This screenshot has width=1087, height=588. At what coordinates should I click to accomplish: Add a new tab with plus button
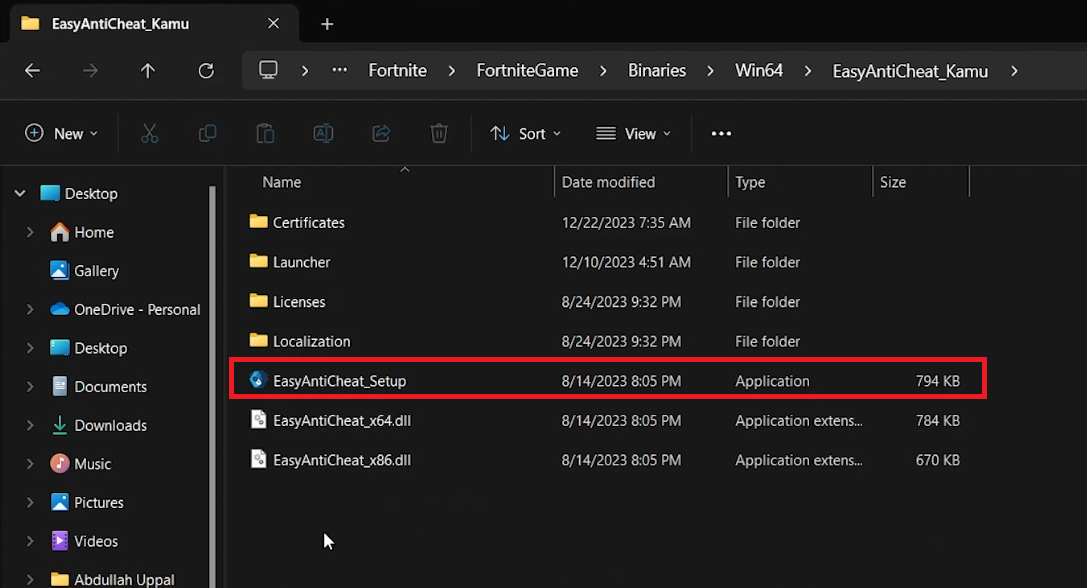[327, 24]
